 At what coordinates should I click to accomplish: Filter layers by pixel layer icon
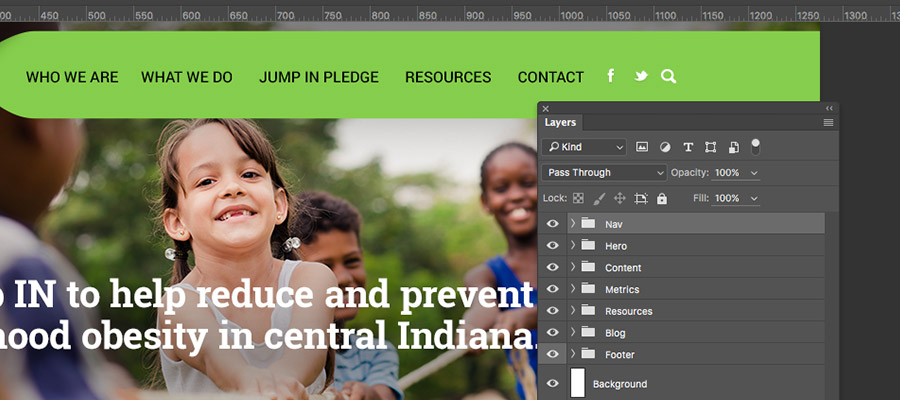click(x=642, y=147)
